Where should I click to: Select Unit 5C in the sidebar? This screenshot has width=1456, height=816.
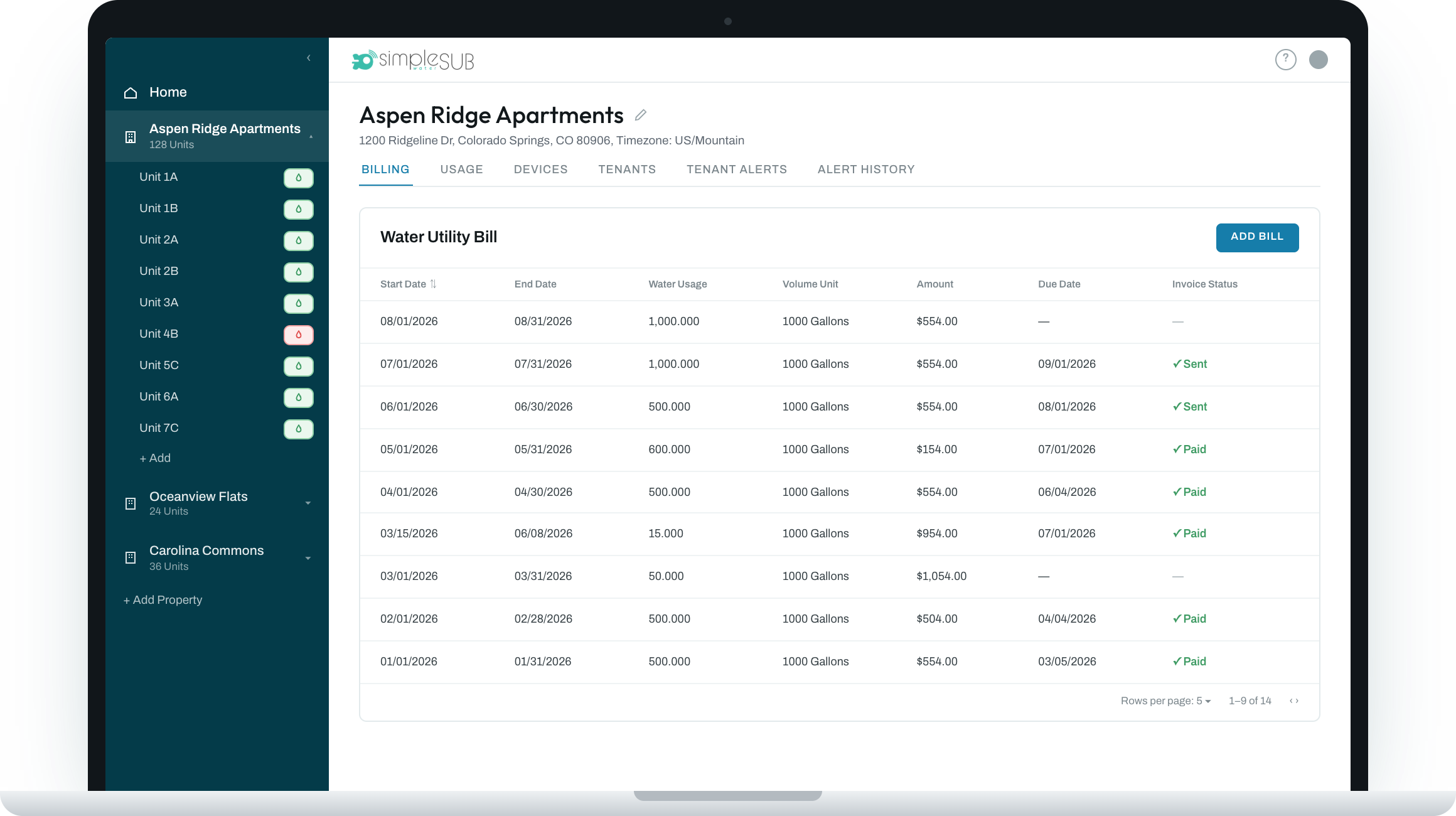[x=159, y=365]
